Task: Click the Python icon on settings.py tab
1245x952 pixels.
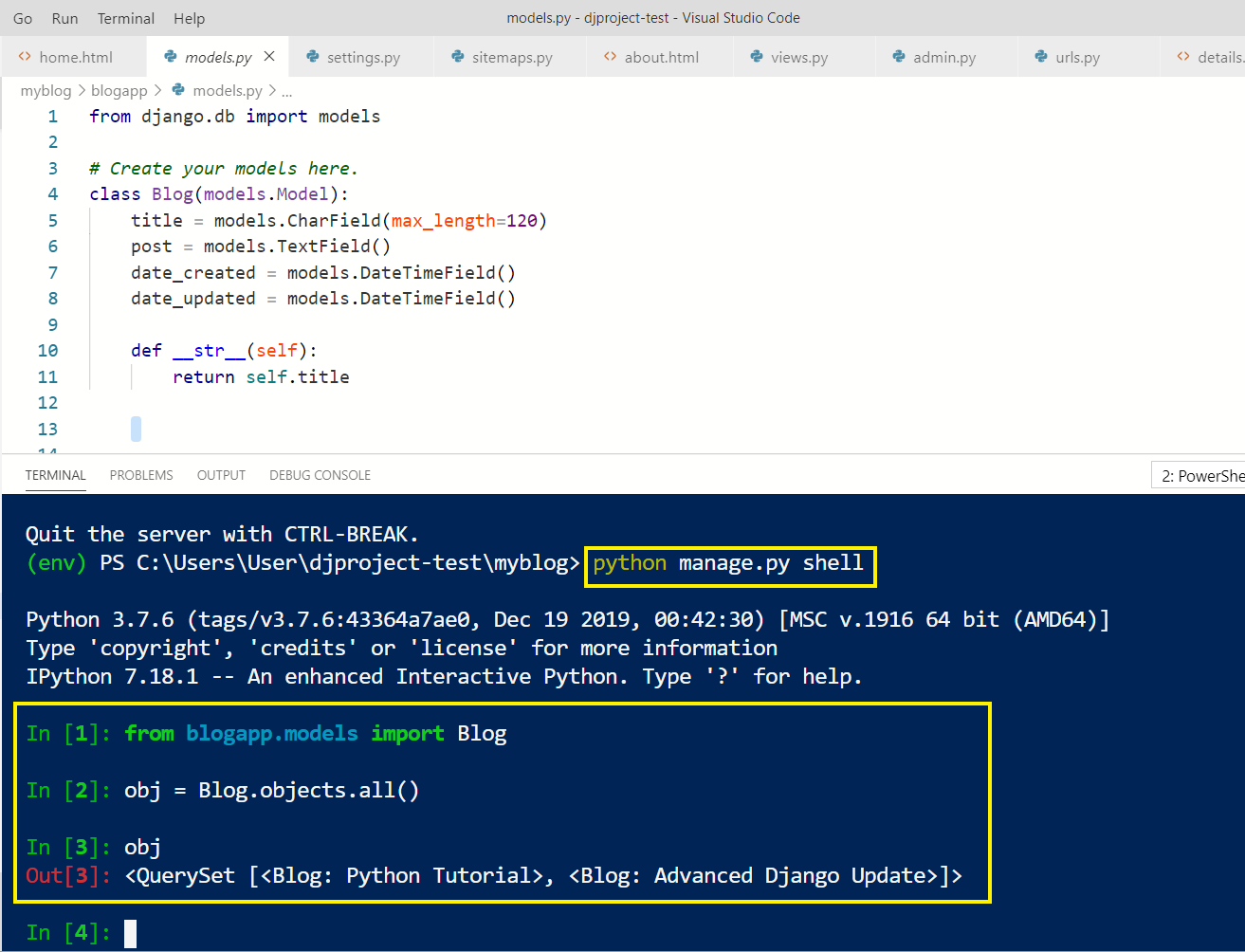Action: 312,57
